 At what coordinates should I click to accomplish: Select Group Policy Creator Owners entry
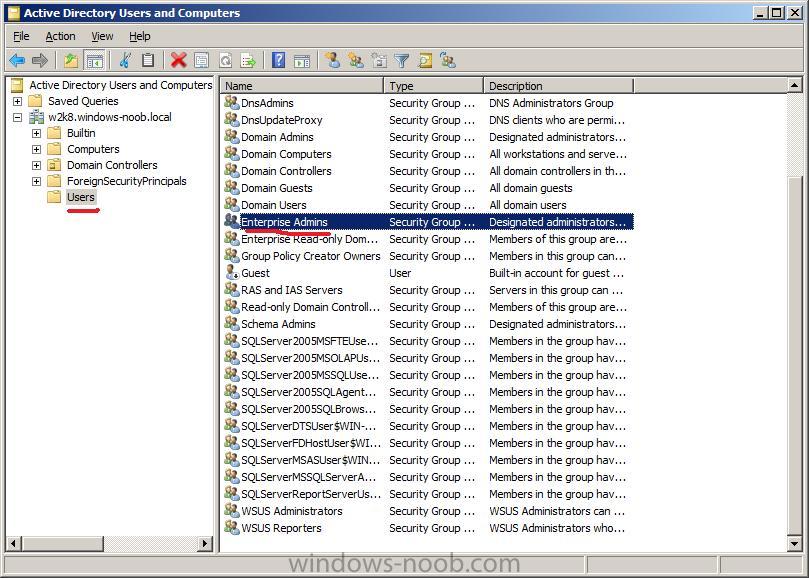(x=311, y=256)
